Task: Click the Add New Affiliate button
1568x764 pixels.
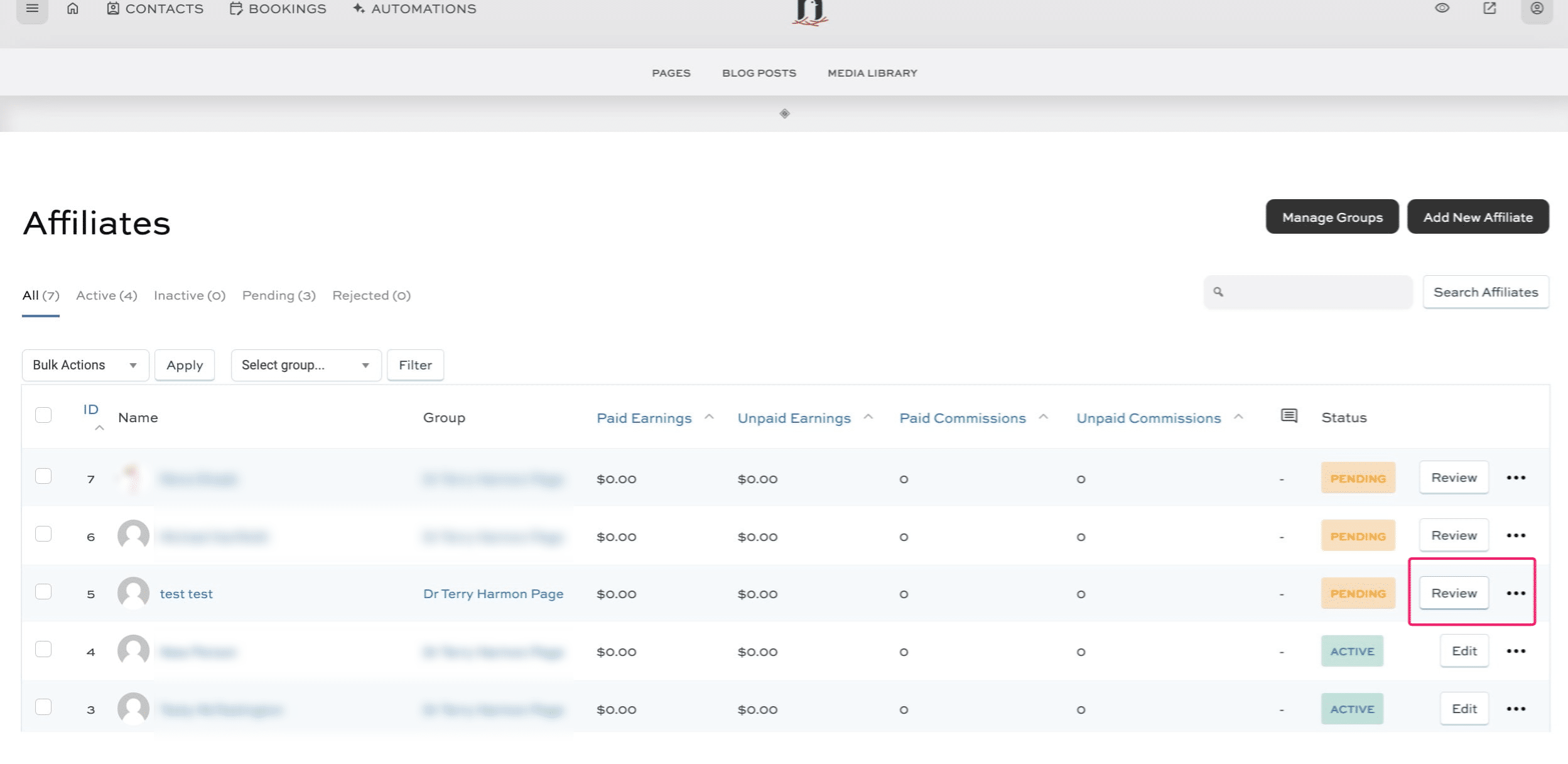Action: [x=1478, y=217]
